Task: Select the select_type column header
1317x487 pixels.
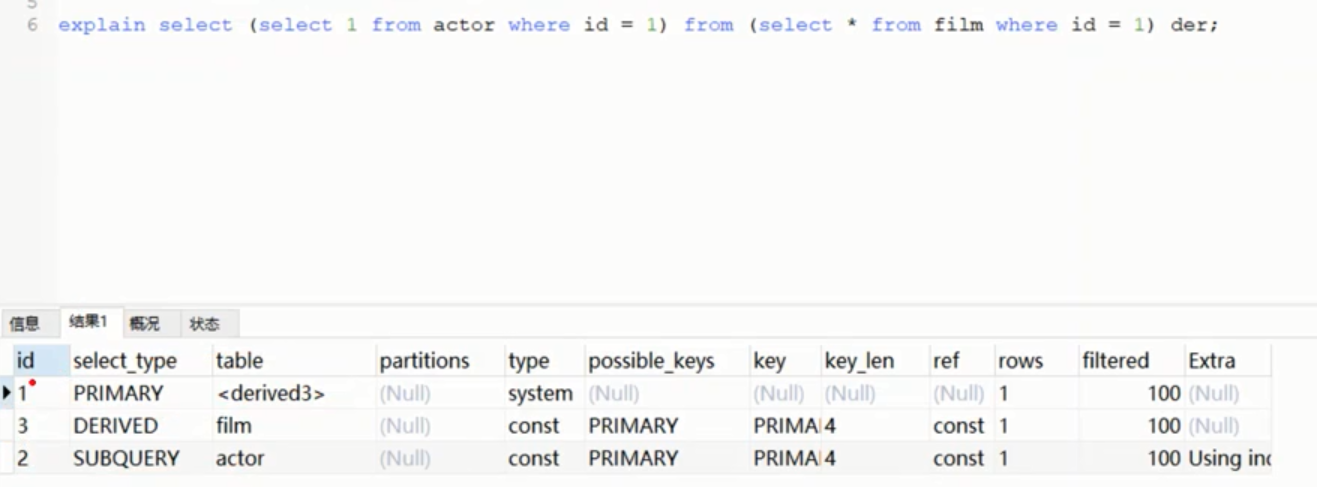Action: pyautogui.click(x=124, y=361)
